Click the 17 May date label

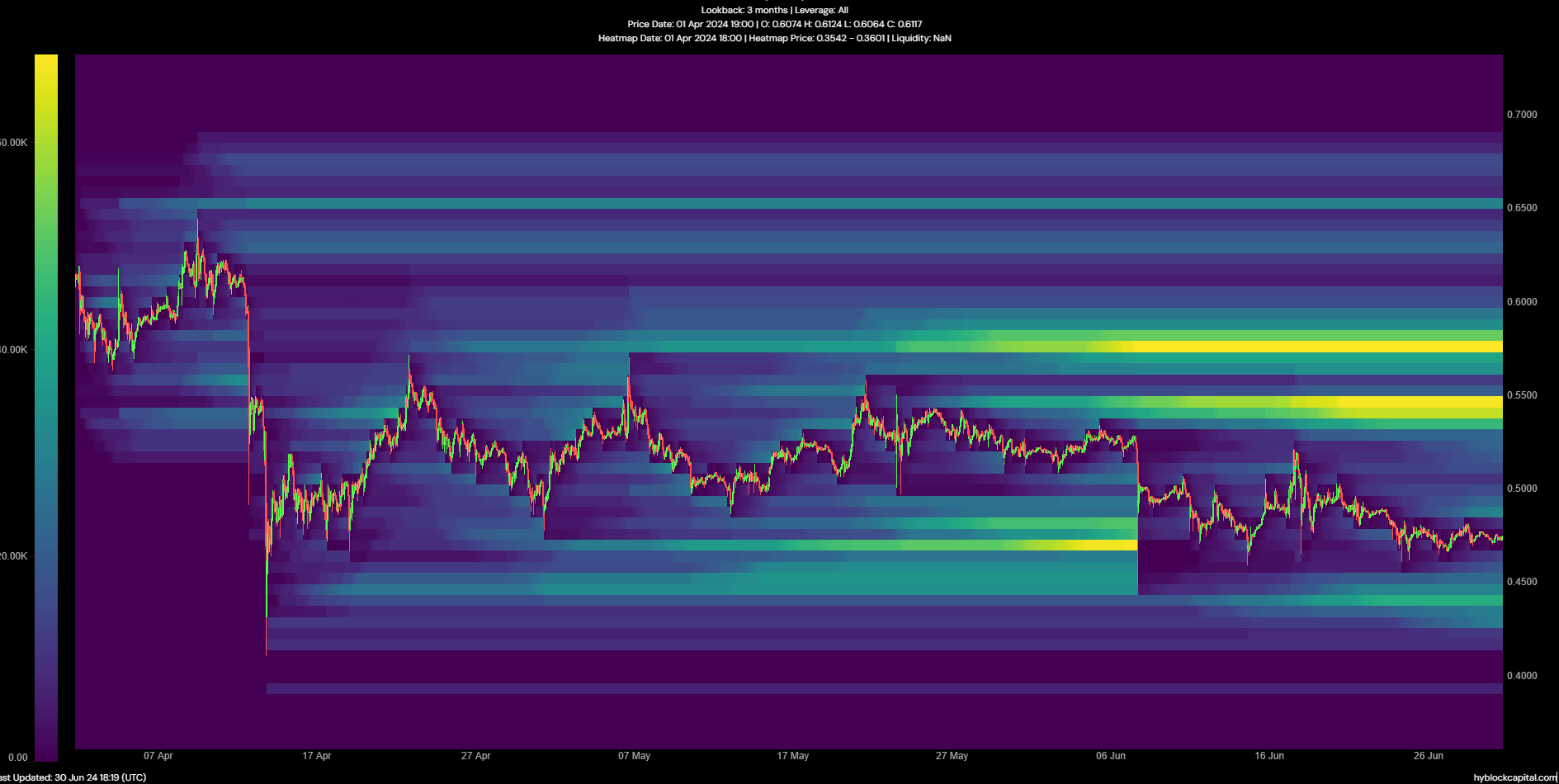[793, 756]
